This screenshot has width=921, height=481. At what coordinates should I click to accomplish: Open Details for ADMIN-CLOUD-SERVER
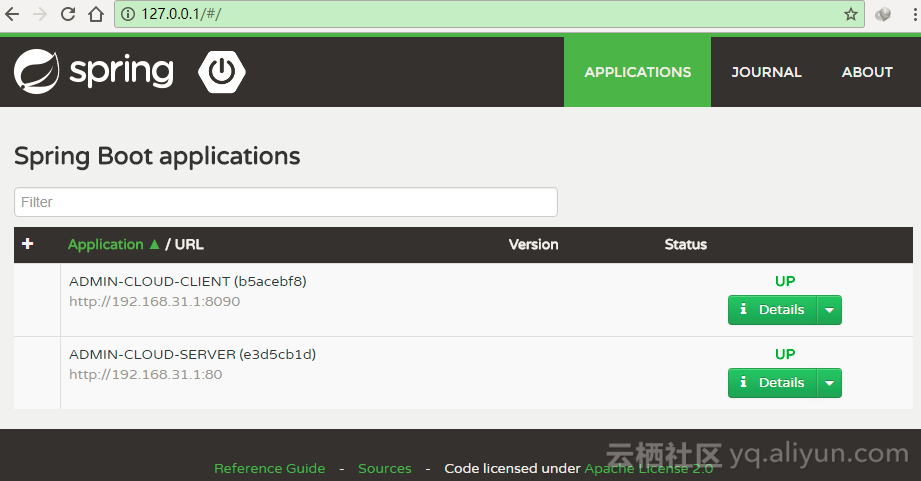pyautogui.click(x=772, y=382)
